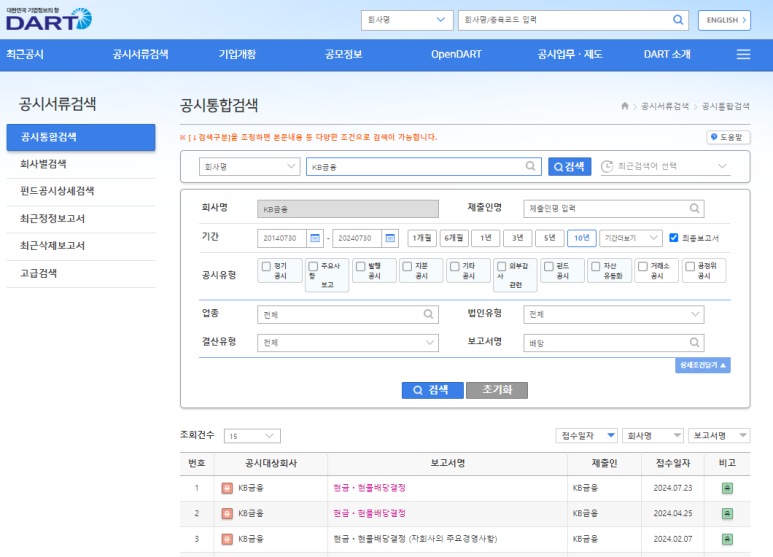The image size is (773, 557).
Task: Click the DART logo
Action: pyautogui.click(x=49, y=19)
